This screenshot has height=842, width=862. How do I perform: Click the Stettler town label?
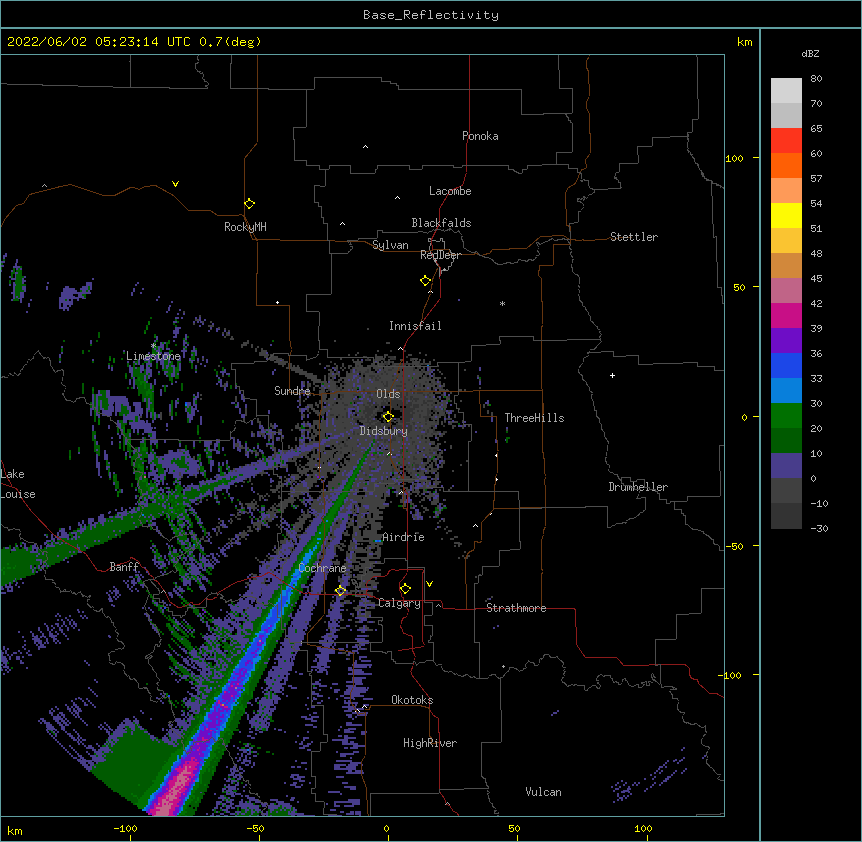[634, 237]
